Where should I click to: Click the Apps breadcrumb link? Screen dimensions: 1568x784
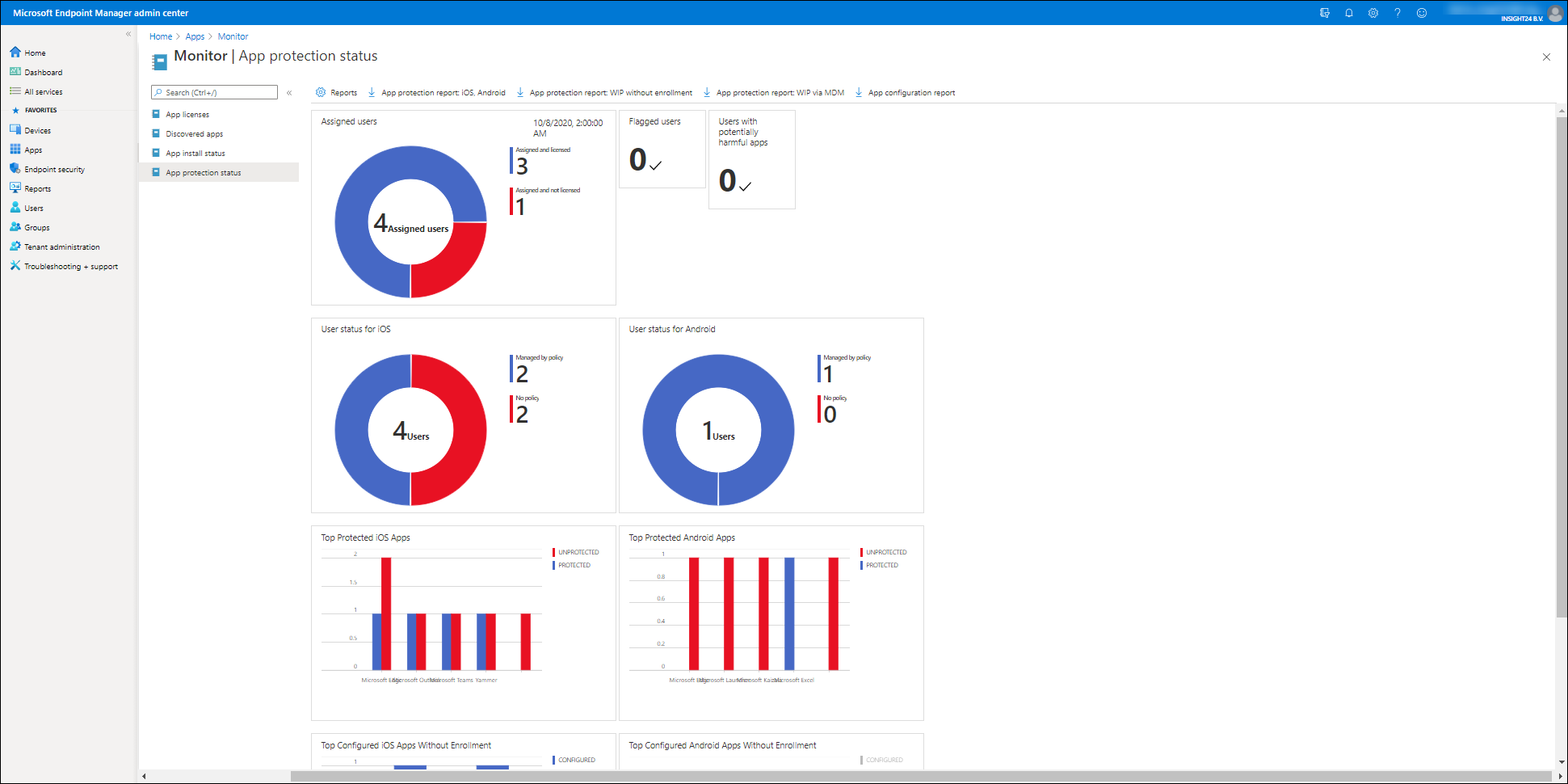tap(195, 36)
